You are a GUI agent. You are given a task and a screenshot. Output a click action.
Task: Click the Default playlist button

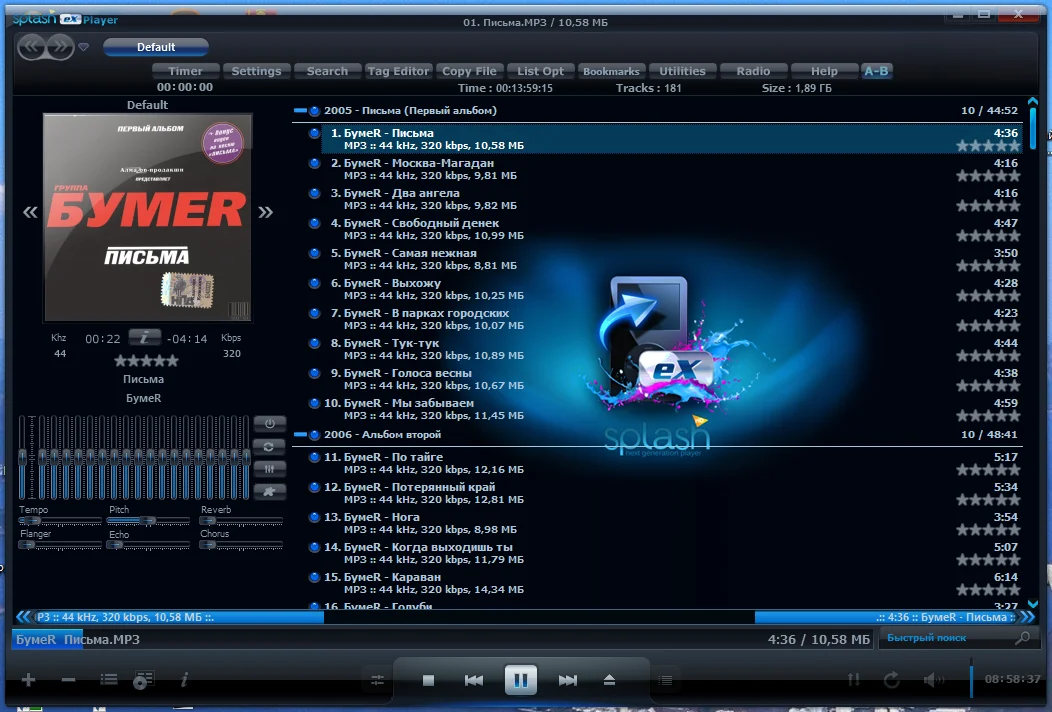[156, 47]
